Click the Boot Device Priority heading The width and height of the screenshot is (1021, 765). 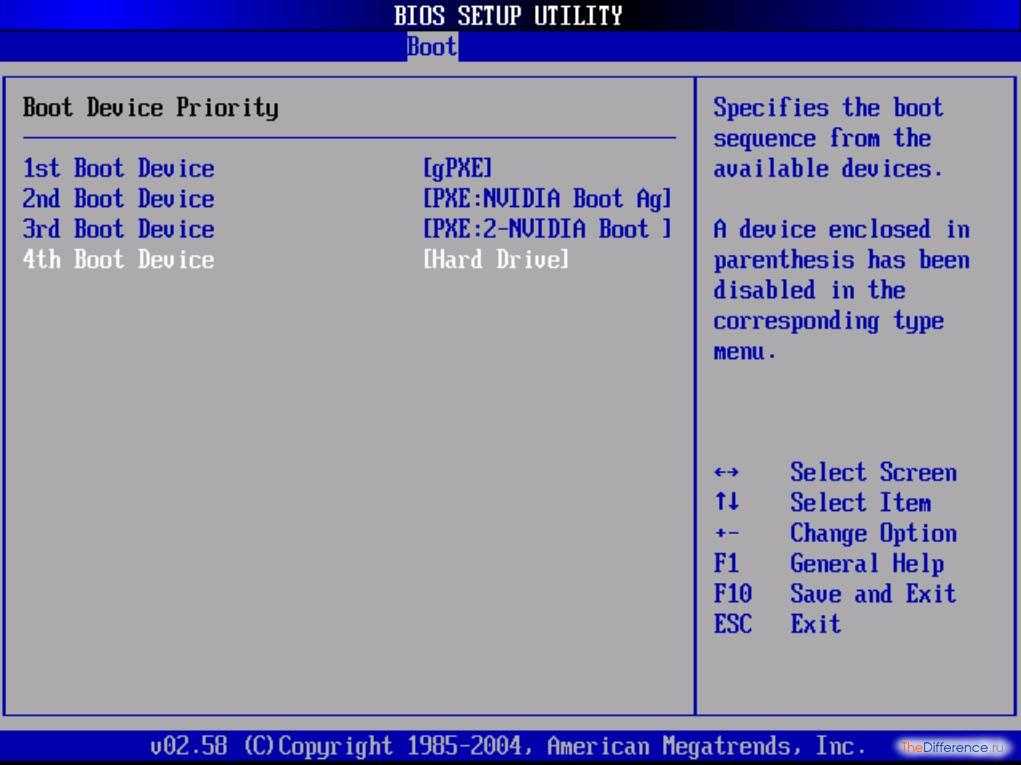pos(151,108)
